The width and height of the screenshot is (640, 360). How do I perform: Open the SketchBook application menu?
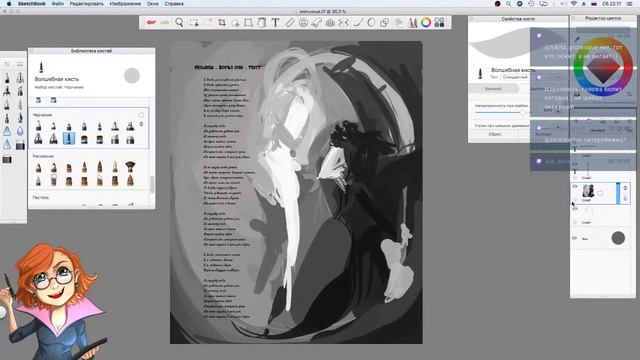pyautogui.click(x=31, y=4)
